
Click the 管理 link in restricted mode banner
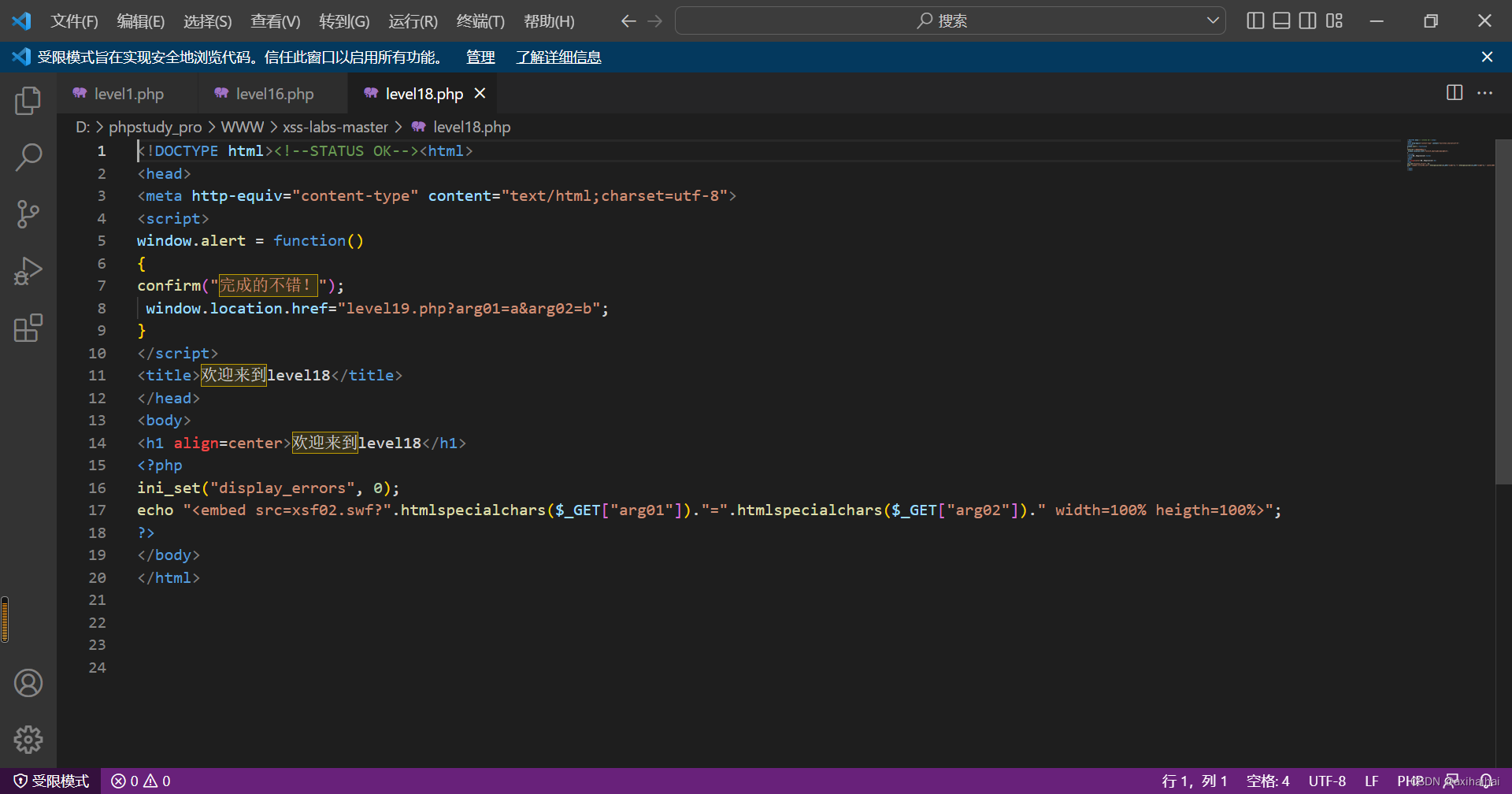tap(480, 57)
